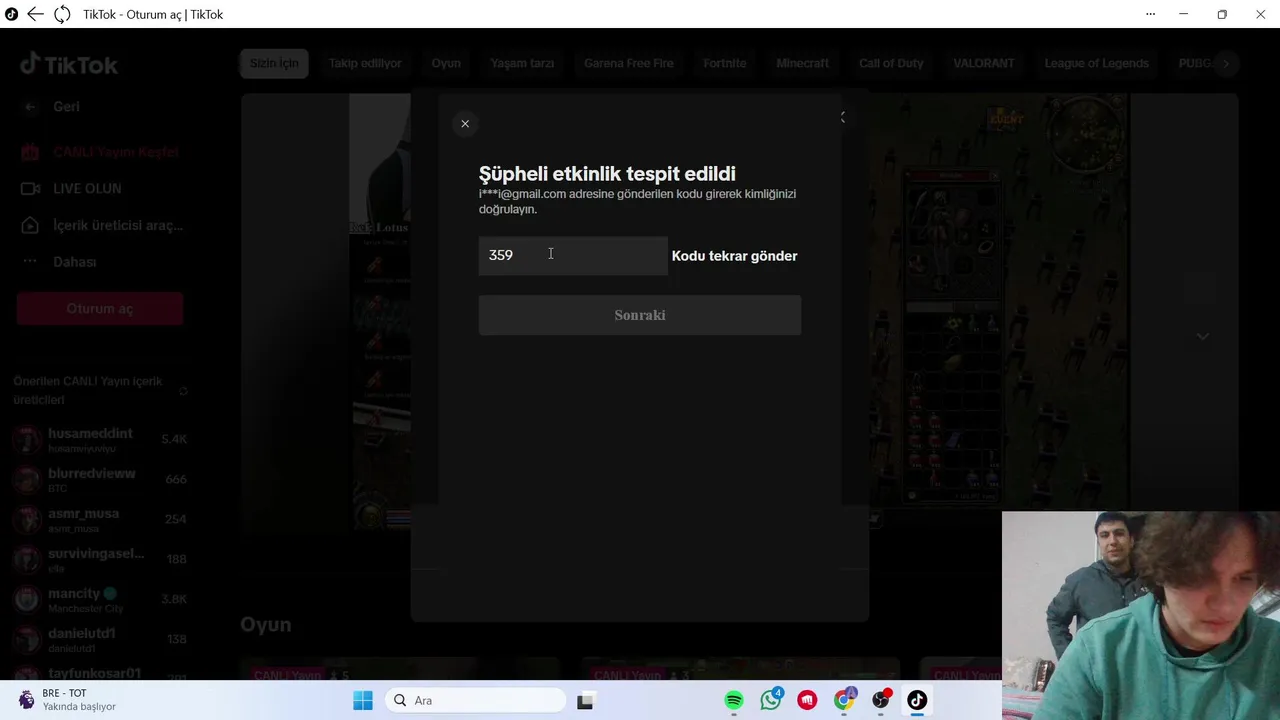
Task: Open Chrome from the taskbar
Action: (845, 700)
